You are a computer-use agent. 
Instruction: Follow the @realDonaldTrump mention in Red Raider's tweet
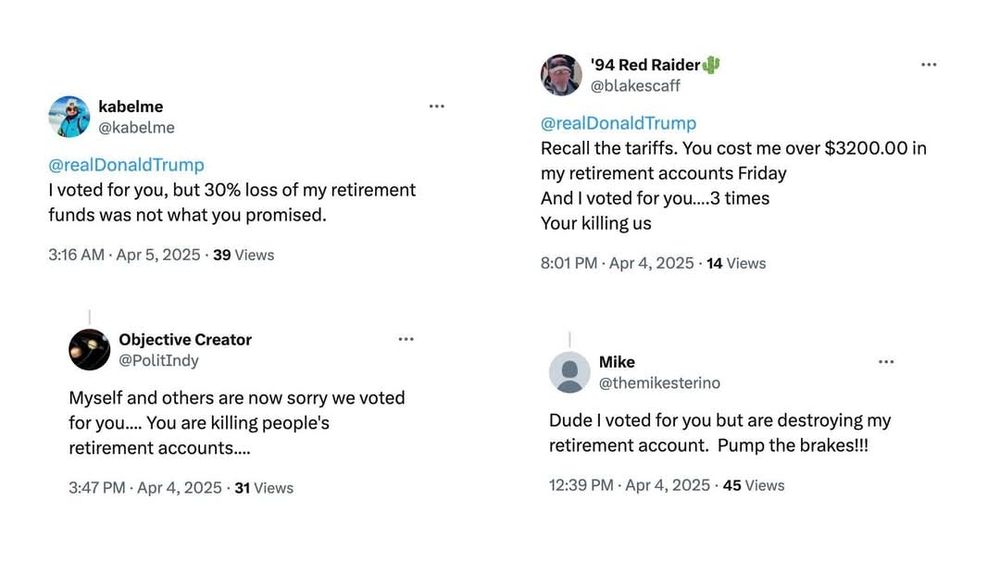click(x=618, y=123)
